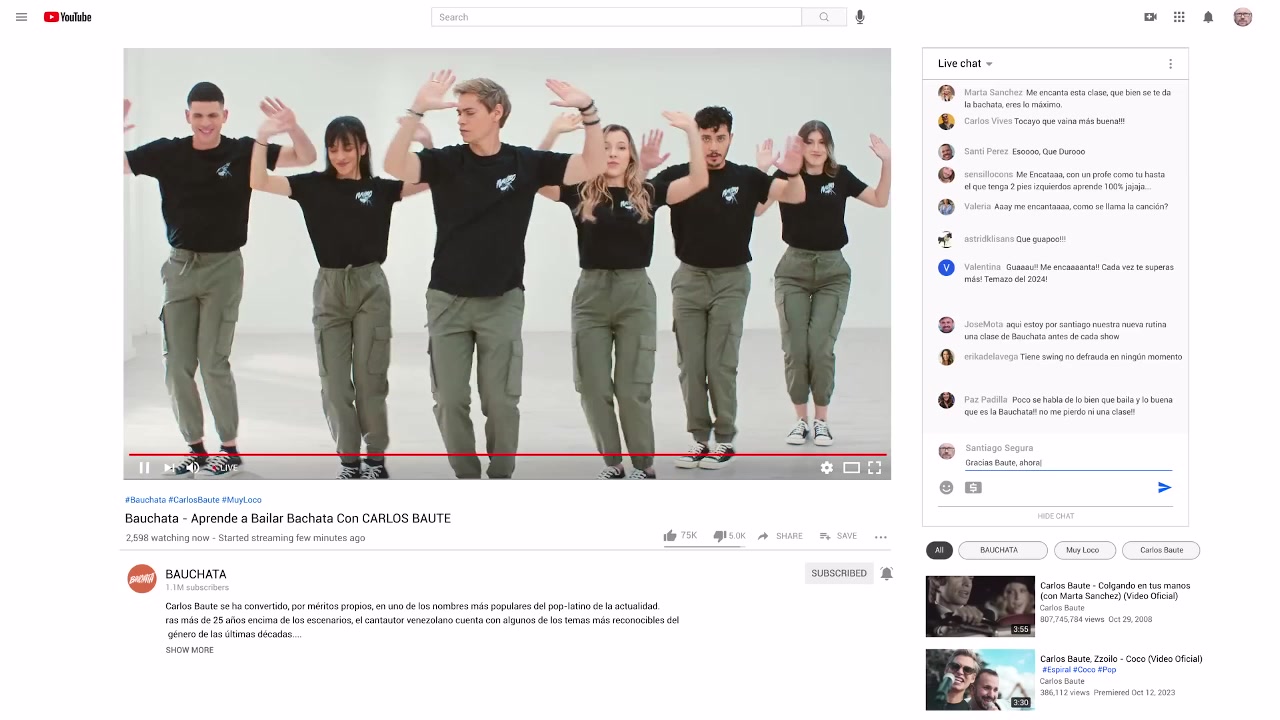Hide the live chat panel

tap(1056, 516)
